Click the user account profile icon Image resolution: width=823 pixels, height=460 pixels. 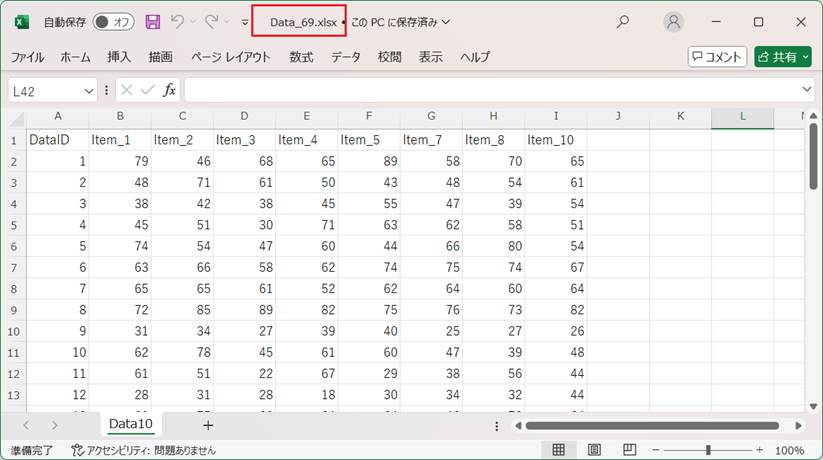pos(675,21)
